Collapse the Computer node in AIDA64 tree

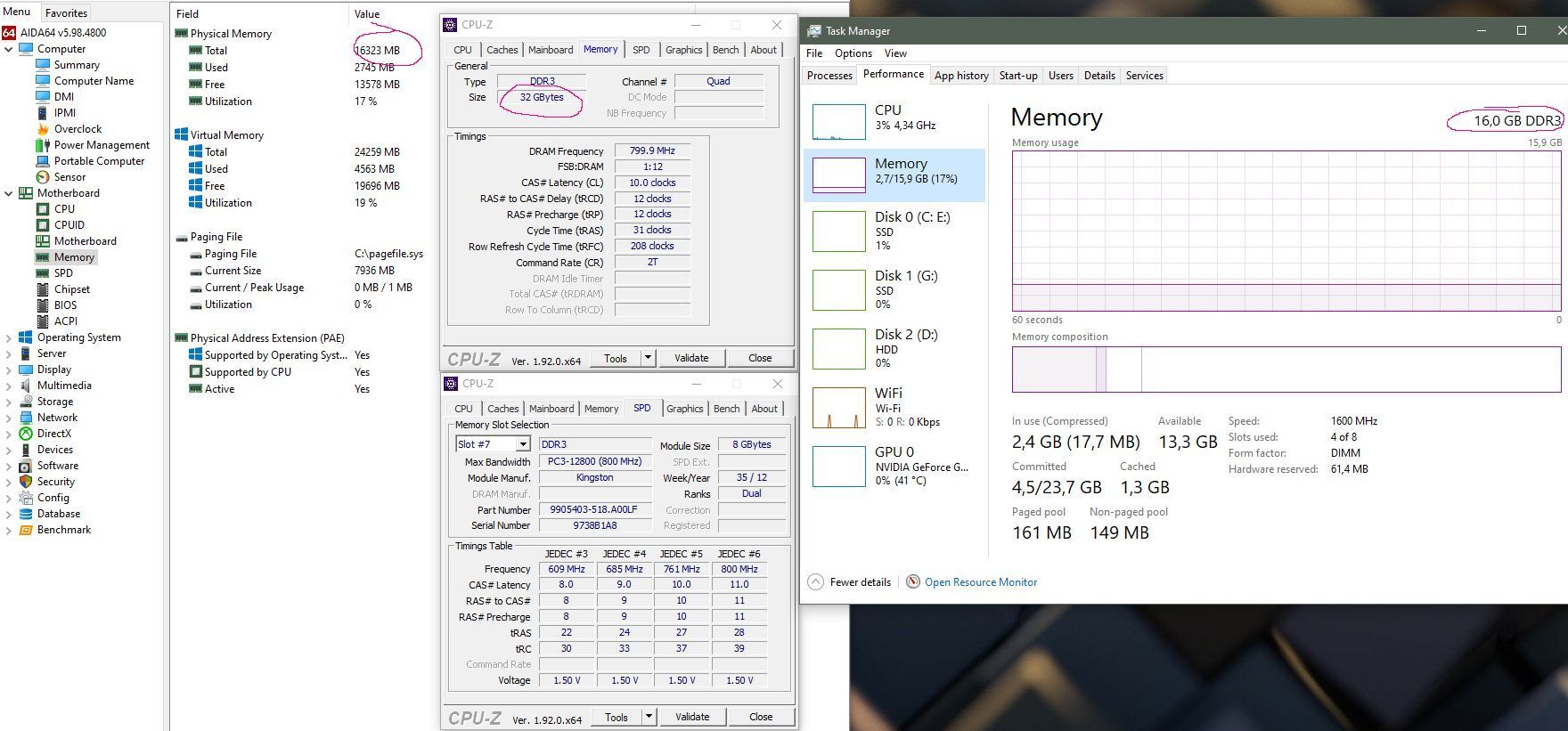tap(9, 49)
